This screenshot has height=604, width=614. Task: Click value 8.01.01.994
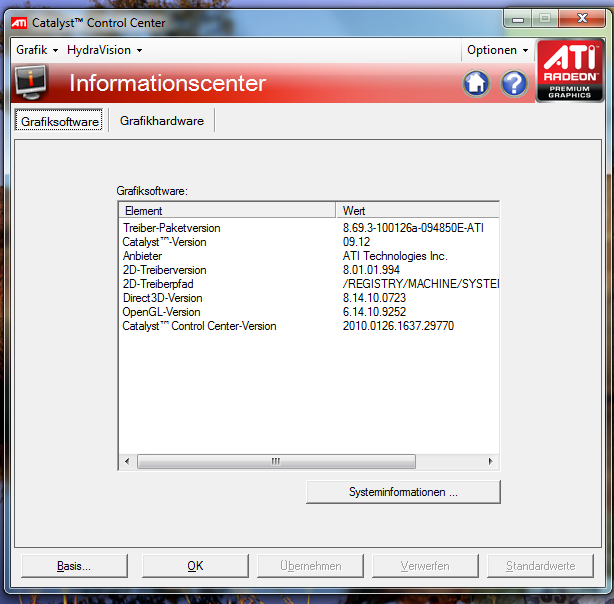click(371, 270)
